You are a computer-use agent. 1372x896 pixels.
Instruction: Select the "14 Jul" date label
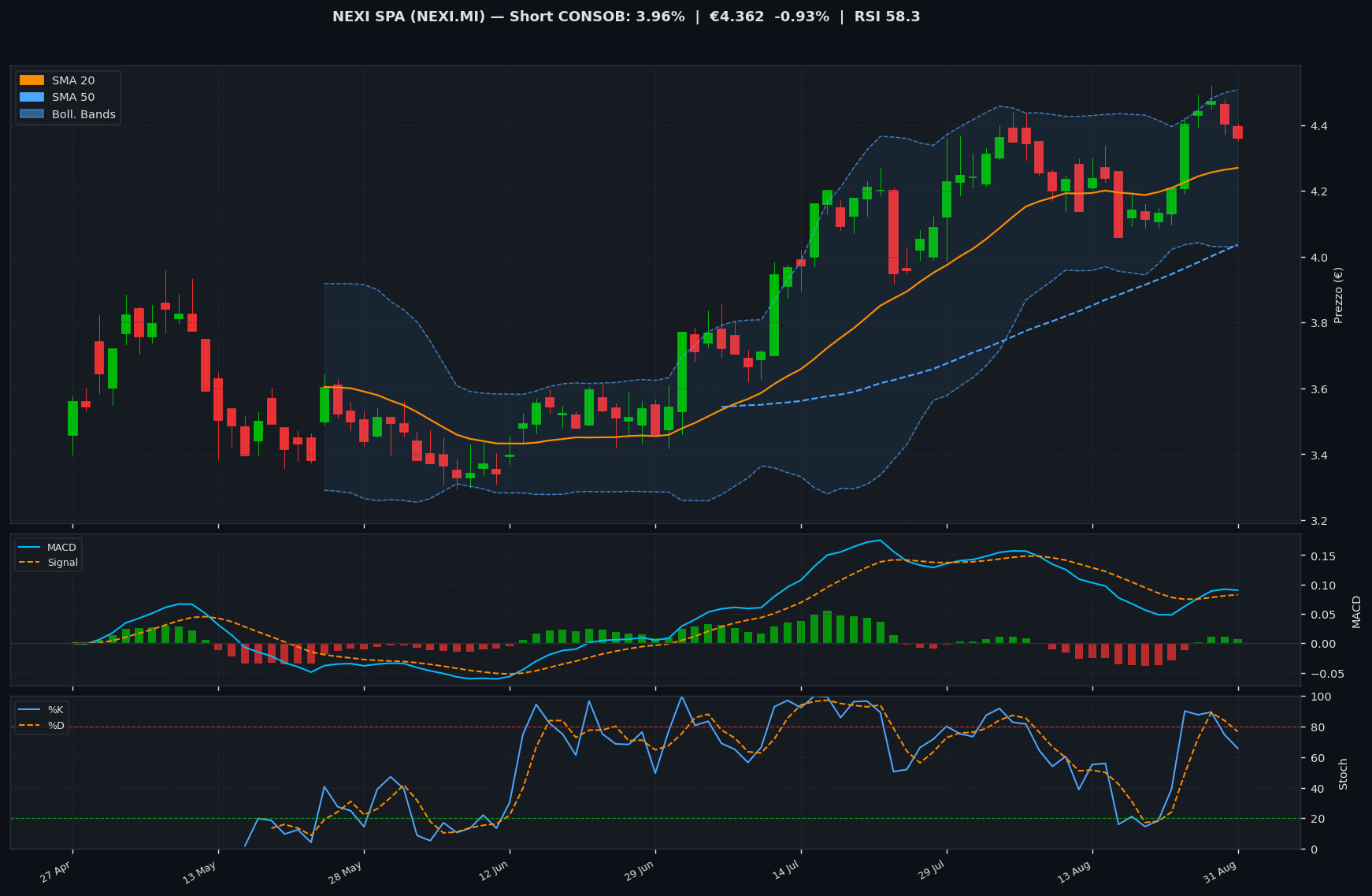pos(786,871)
